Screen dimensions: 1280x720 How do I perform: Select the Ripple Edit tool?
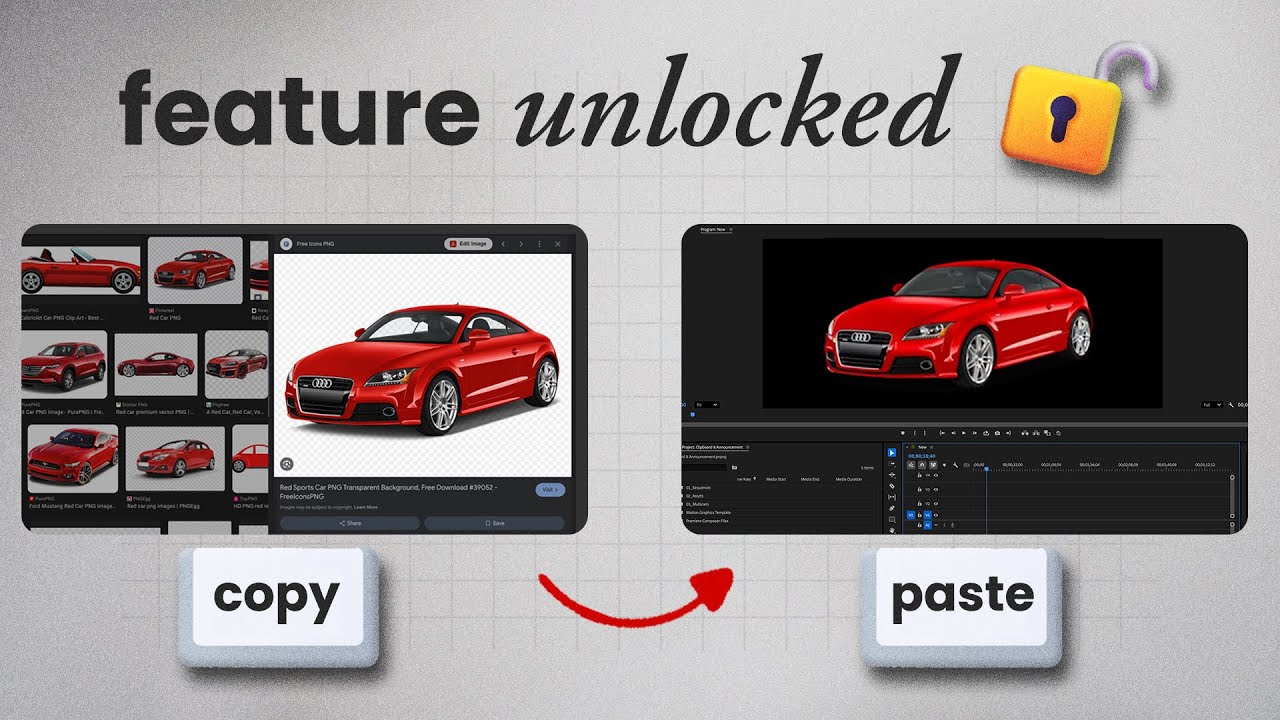pos(892,475)
